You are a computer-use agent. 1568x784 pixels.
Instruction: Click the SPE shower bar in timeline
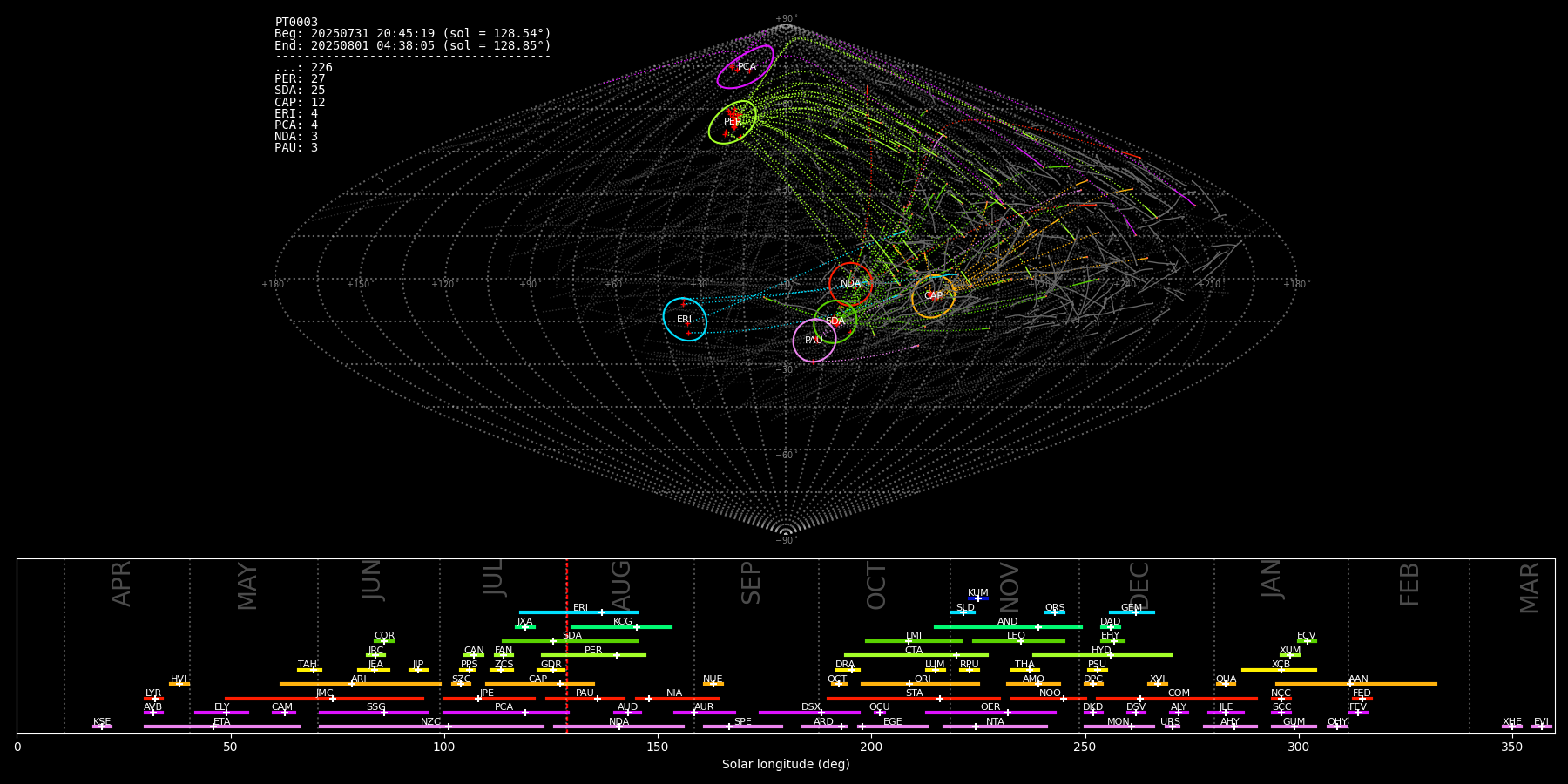[x=743, y=727]
